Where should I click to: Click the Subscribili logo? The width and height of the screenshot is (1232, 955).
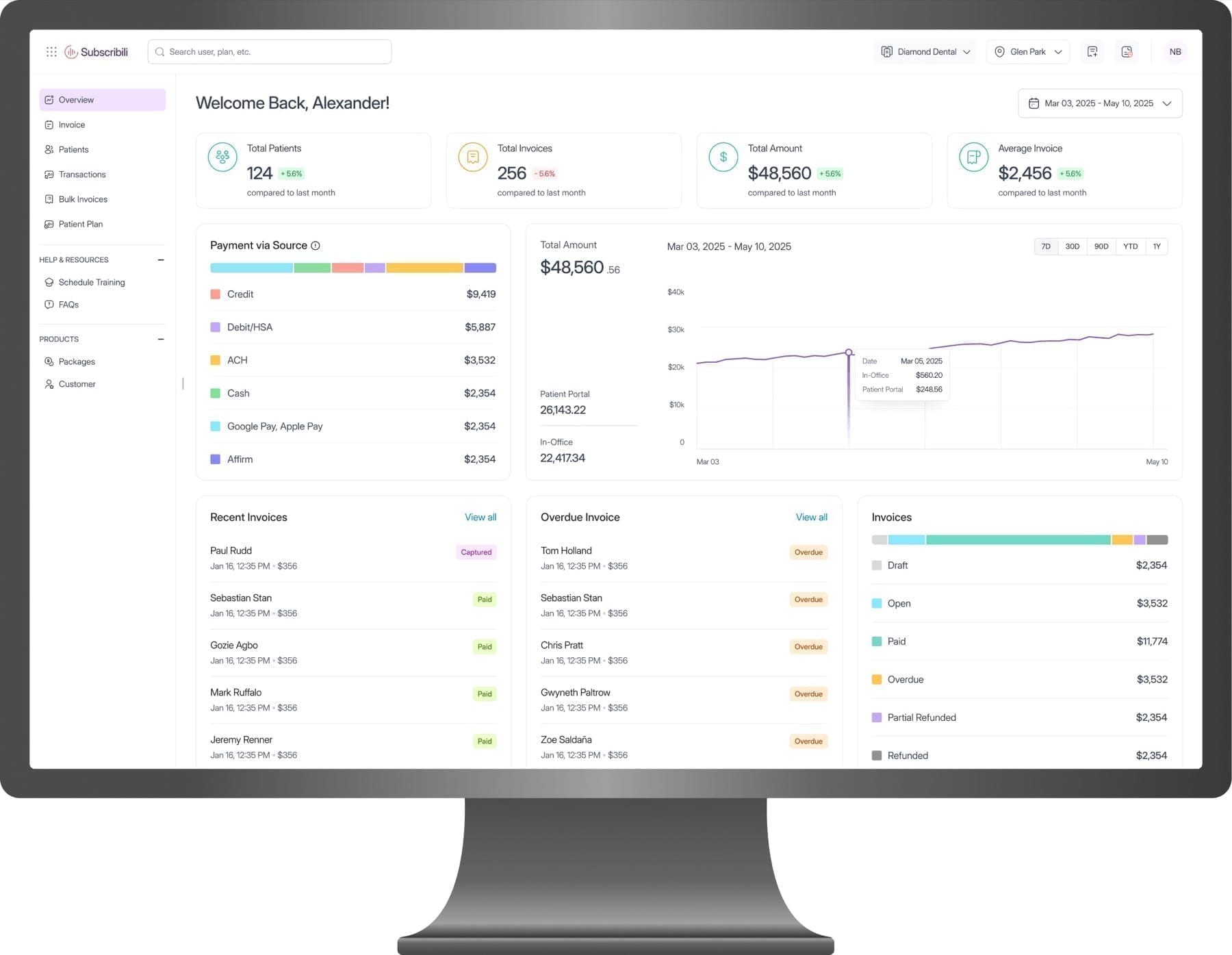point(97,52)
